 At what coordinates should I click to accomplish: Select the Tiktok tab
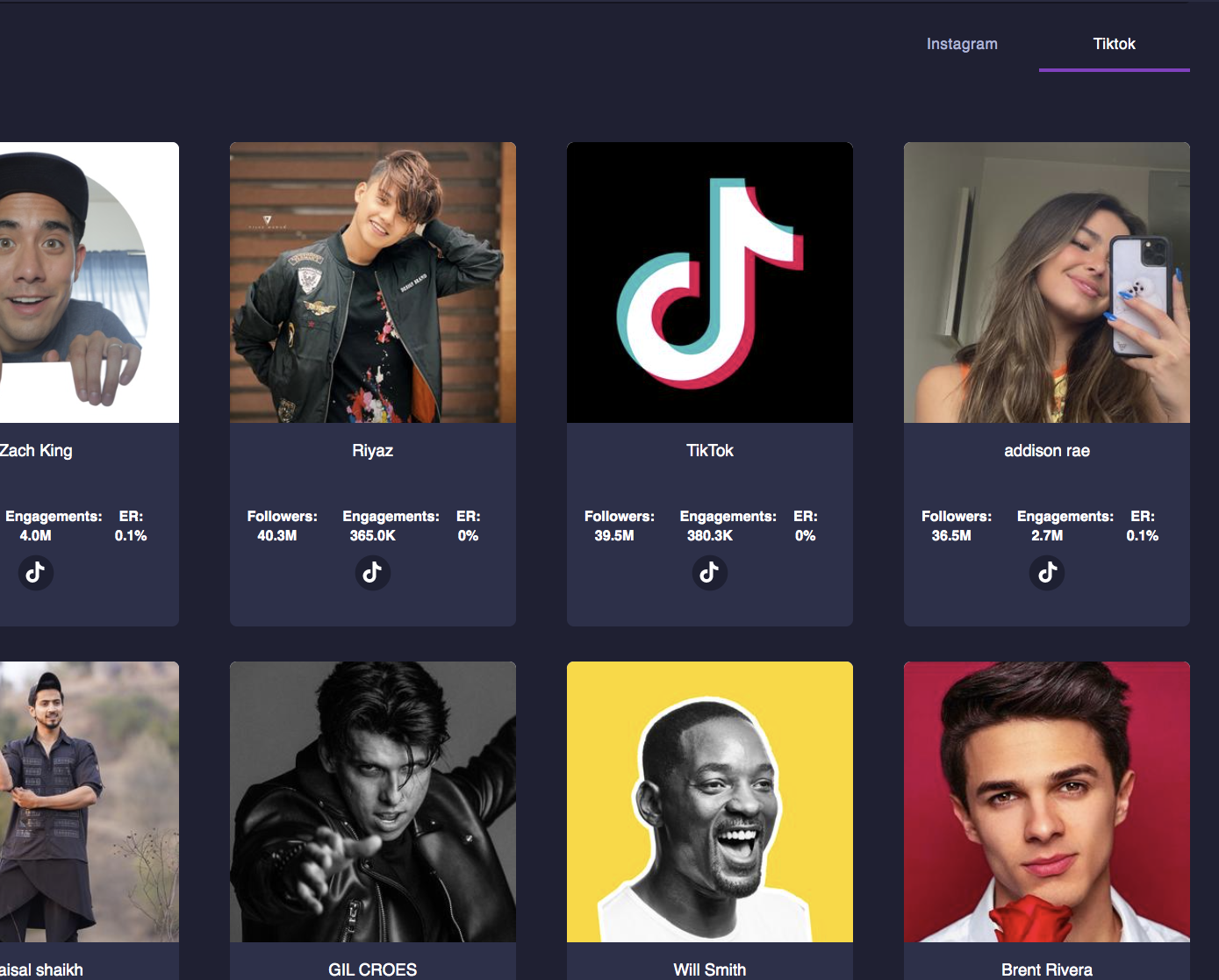tap(1115, 44)
